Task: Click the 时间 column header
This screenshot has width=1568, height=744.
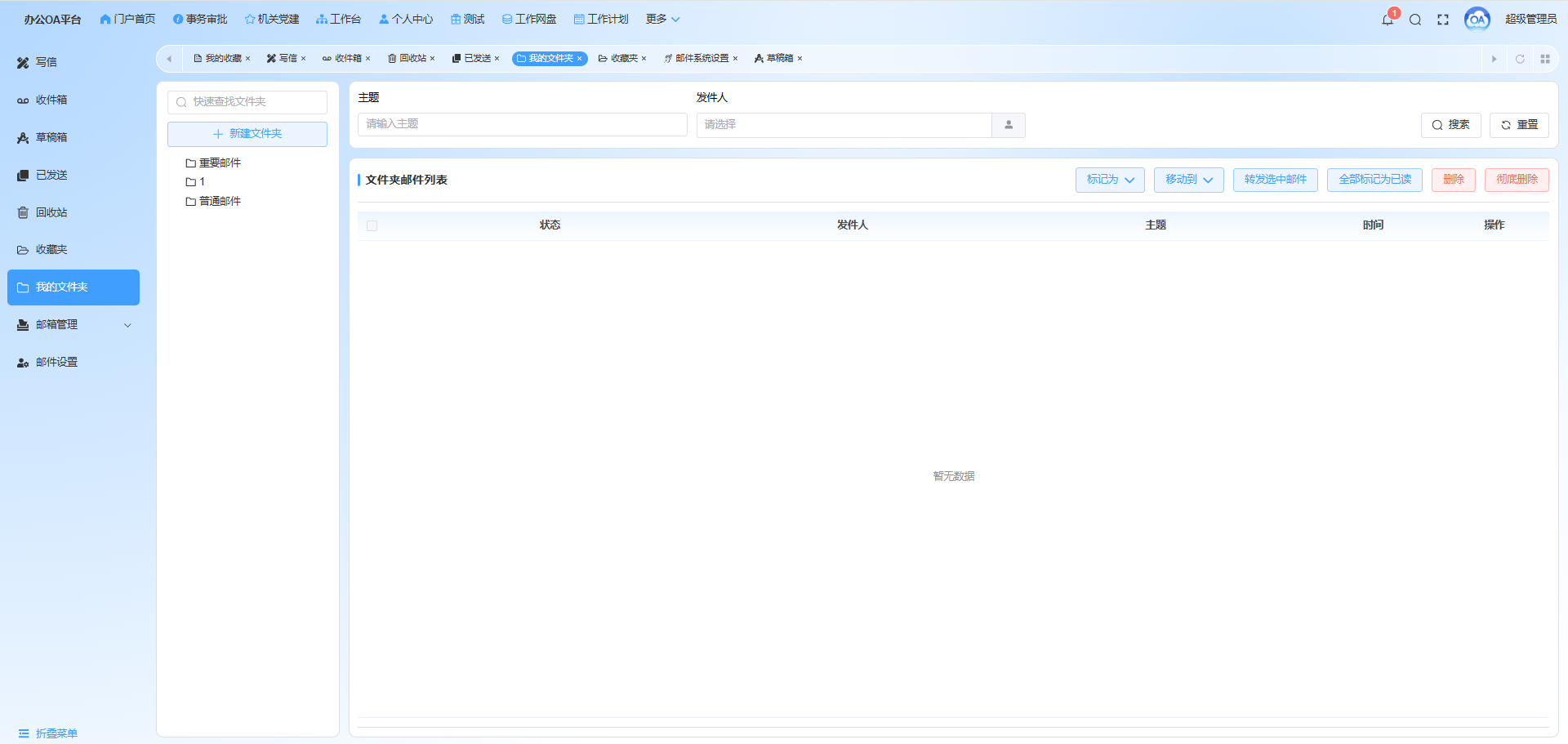Action: [1373, 225]
